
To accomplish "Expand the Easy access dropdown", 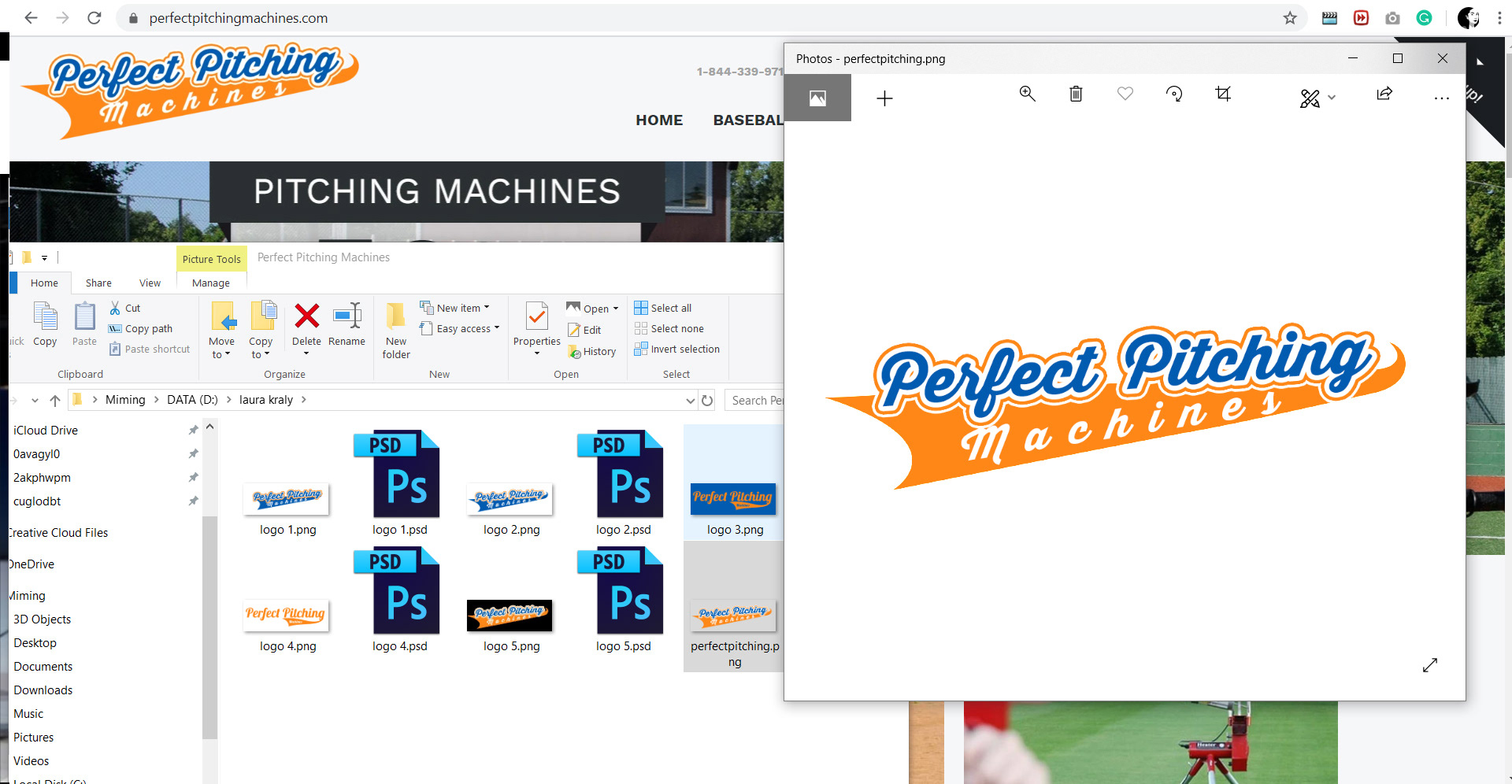I will [x=460, y=328].
